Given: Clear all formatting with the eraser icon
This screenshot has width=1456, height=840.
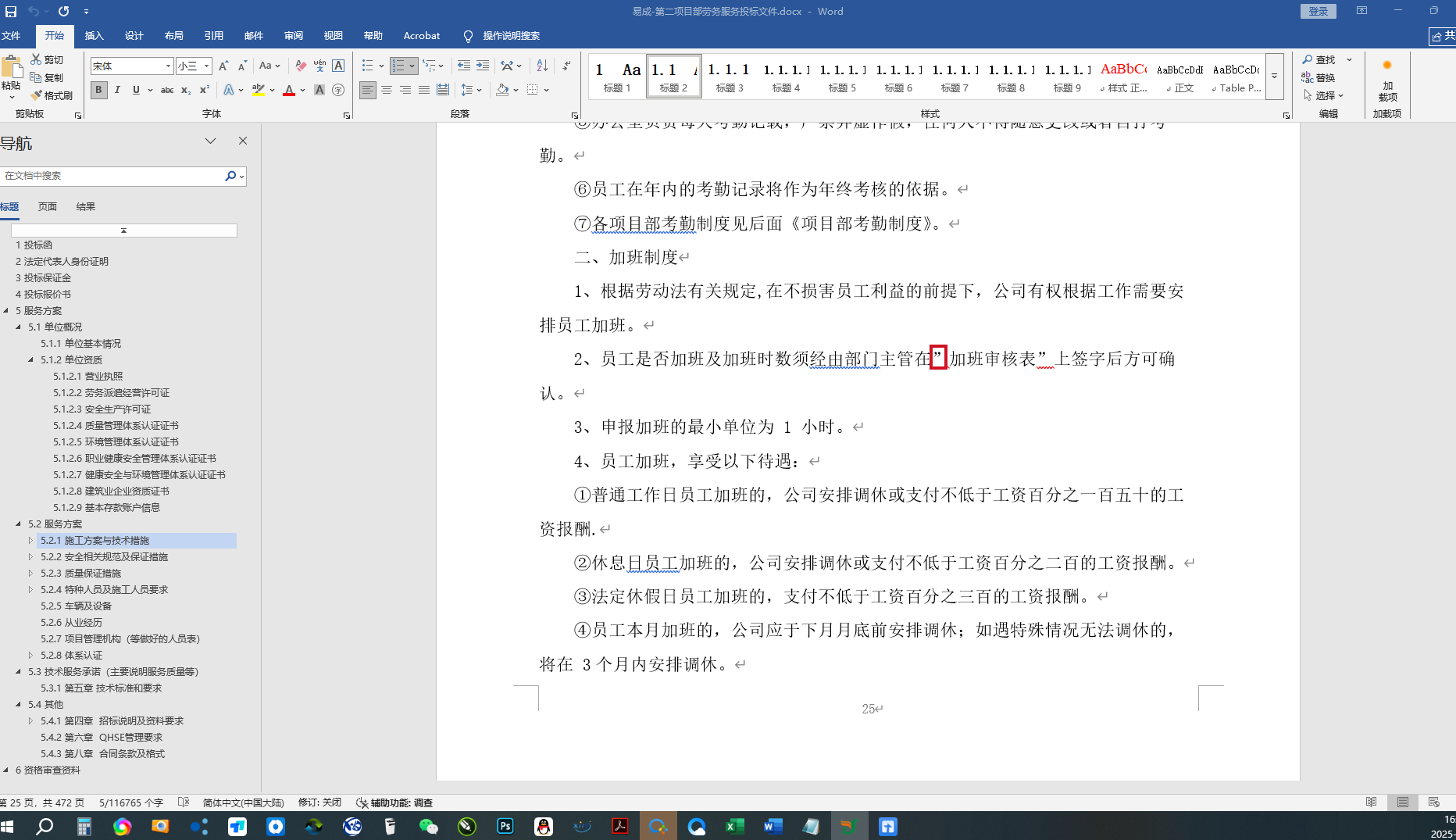Looking at the screenshot, I should point(301,66).
